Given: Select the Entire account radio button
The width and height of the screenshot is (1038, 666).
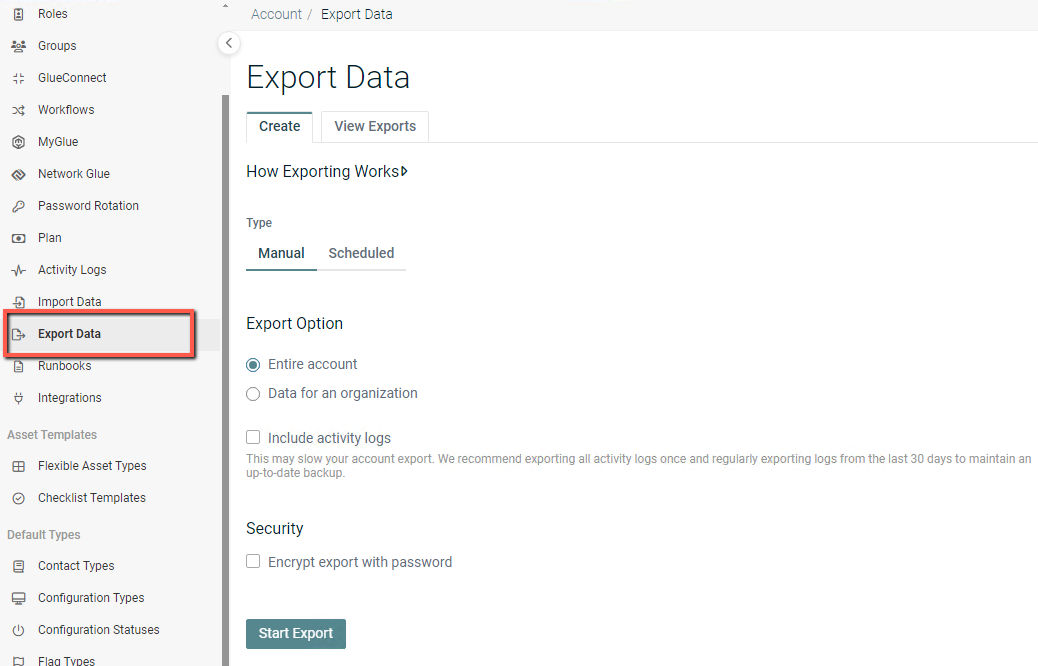Looking at the screenshot, I should tap(253, 365).
